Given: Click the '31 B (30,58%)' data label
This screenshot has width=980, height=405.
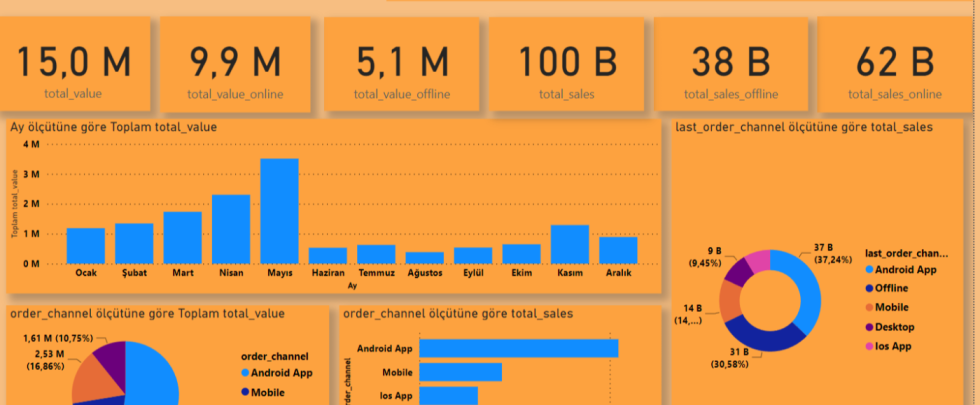Looking at the screenshot, I should point(730,359).
